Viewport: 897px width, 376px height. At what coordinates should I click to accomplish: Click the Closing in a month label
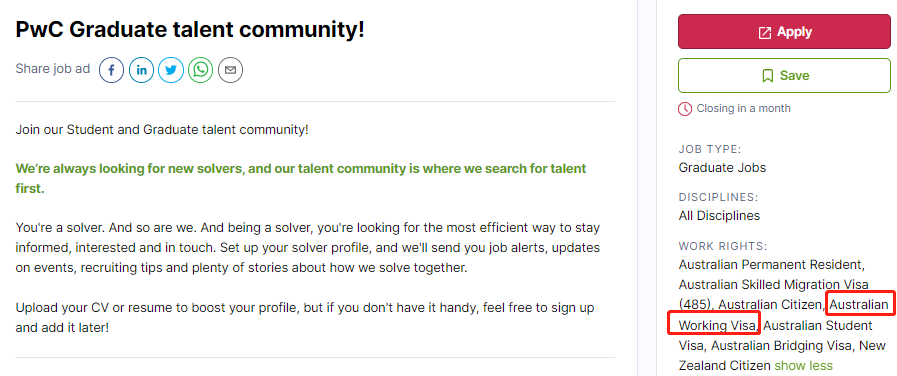tap(743, 108)
